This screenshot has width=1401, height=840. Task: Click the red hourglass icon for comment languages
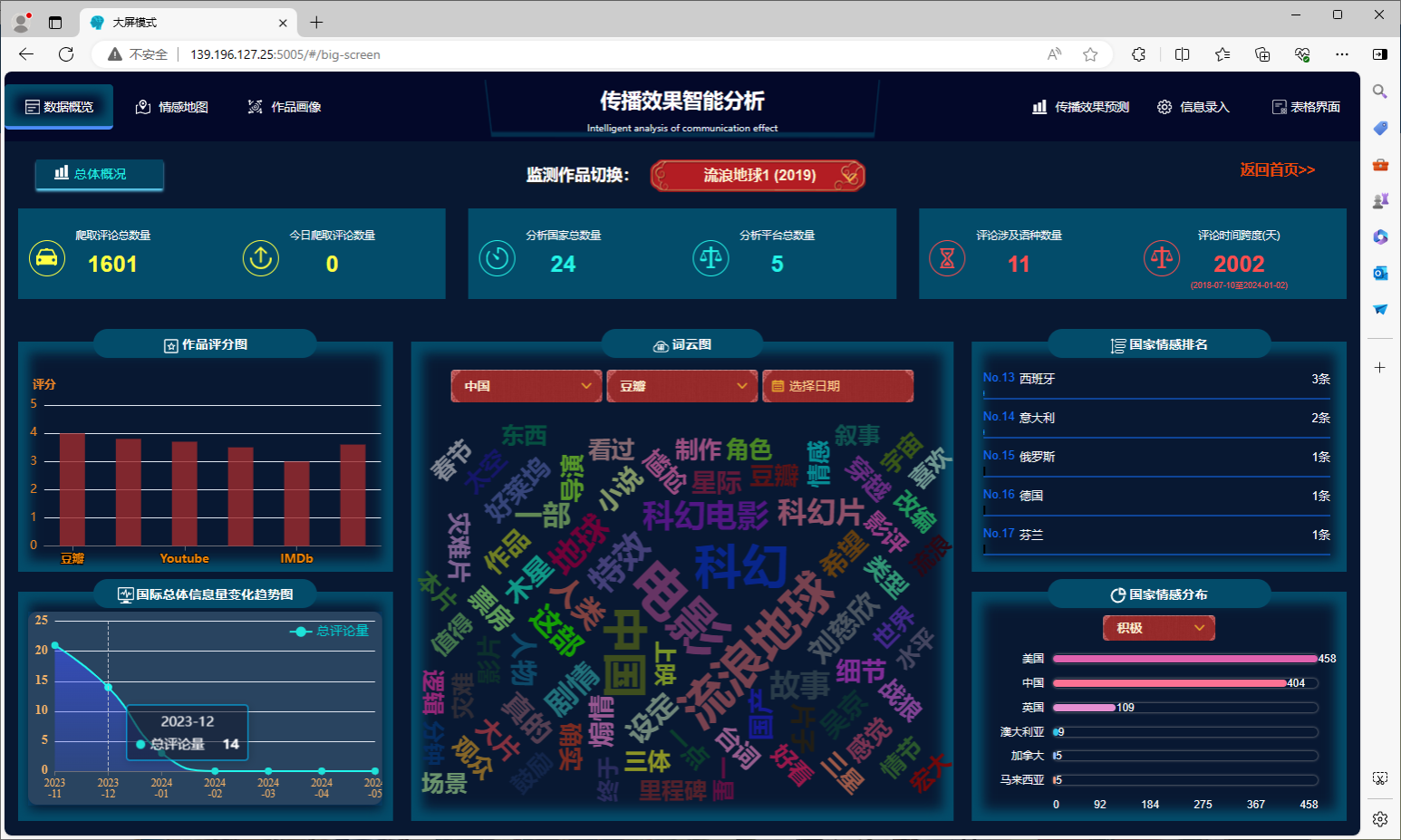point(947,259)
